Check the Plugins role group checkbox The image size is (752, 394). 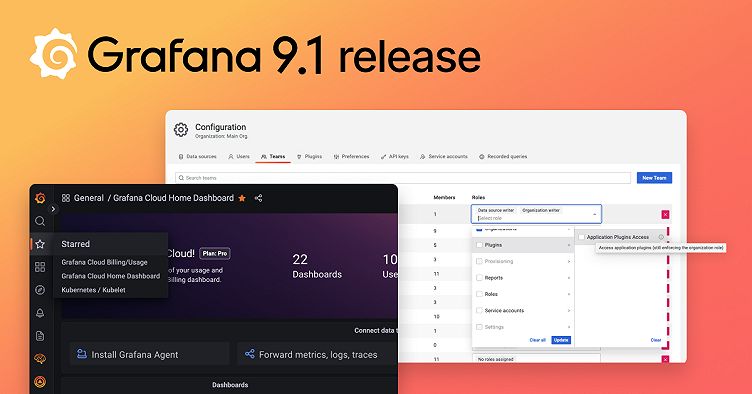click(479, 245)
